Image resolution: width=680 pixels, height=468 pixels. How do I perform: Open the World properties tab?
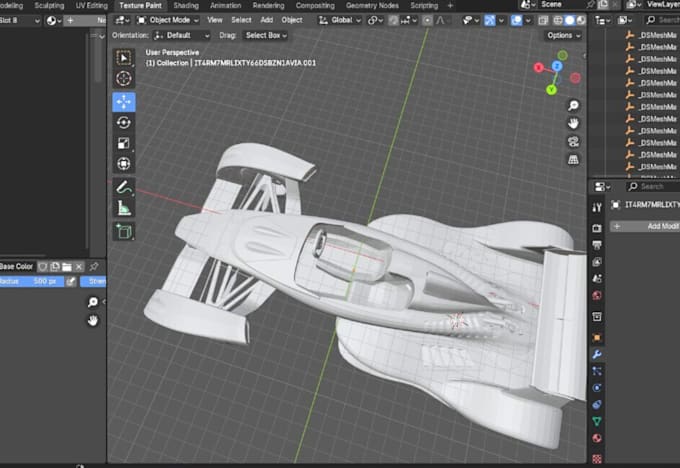pos(597,296)
